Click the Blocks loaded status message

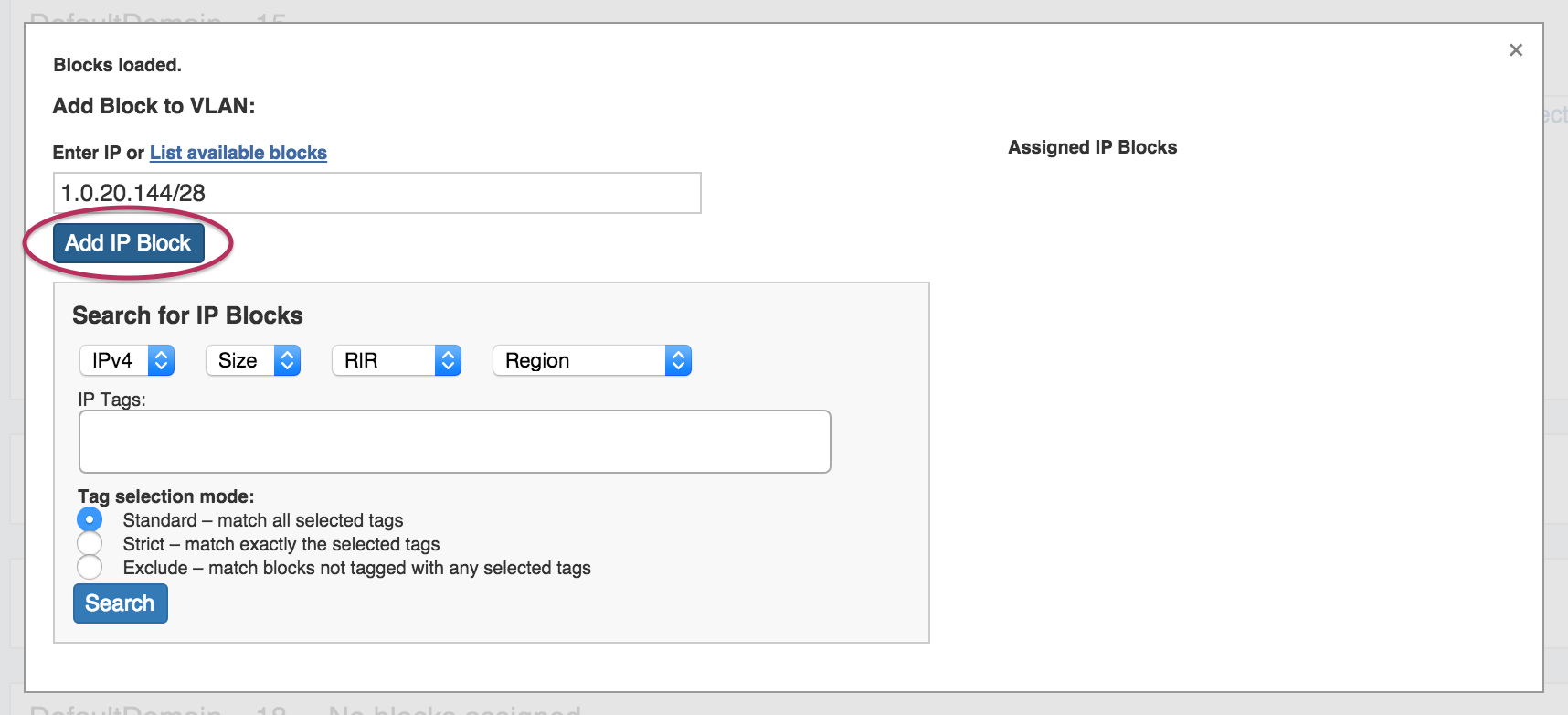117,65
